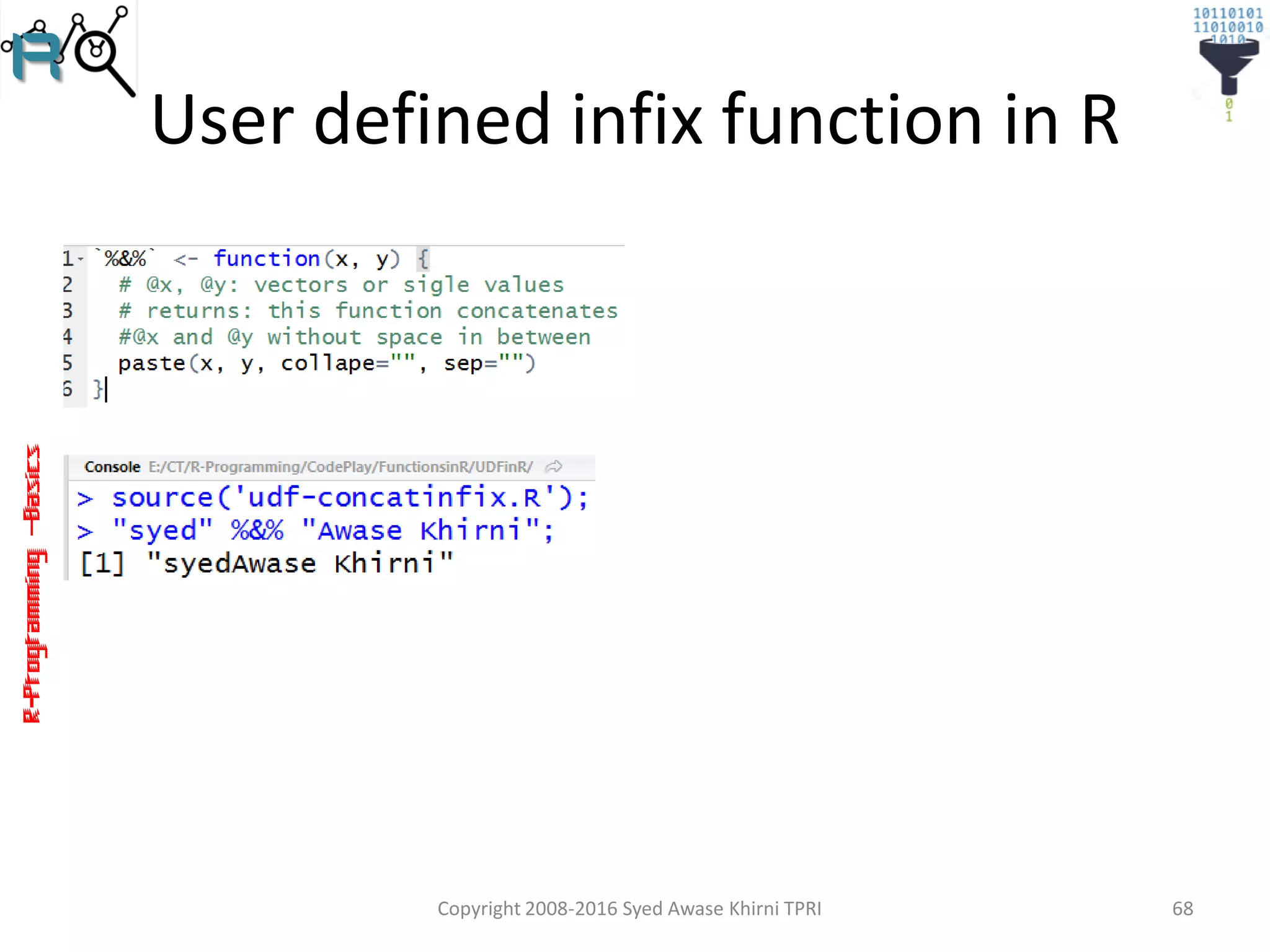Click the closing brace on line 6
The image size is (1270, 952).
[x=97, y=389]
